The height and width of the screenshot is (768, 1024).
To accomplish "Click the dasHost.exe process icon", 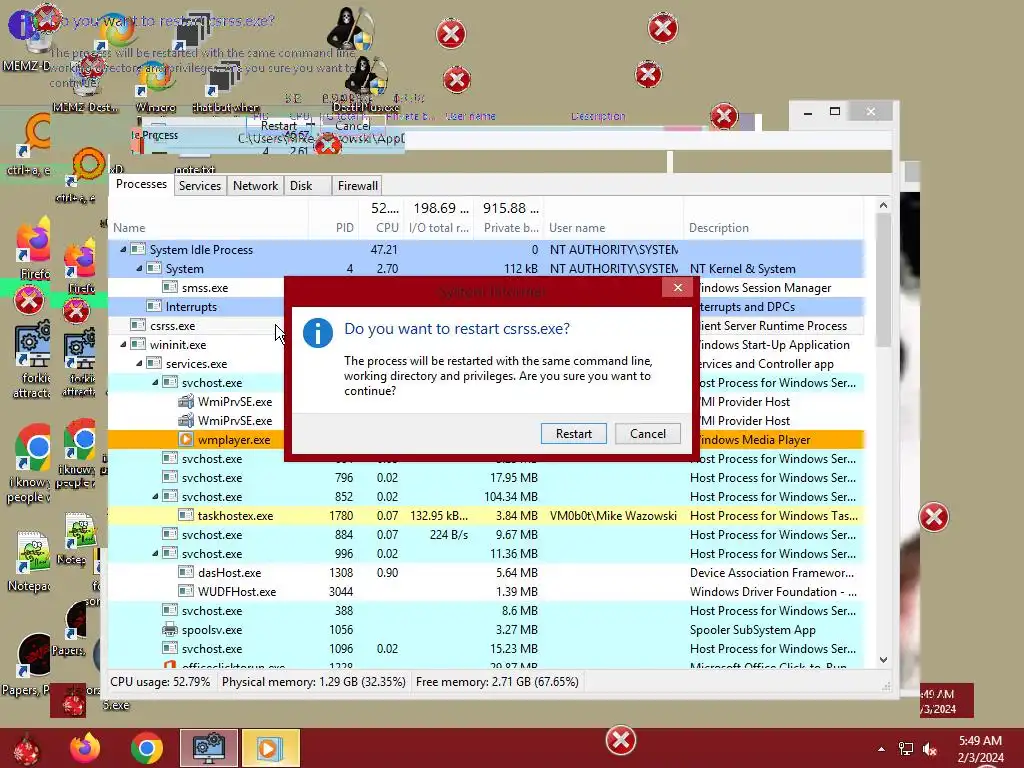I will 186,572.
